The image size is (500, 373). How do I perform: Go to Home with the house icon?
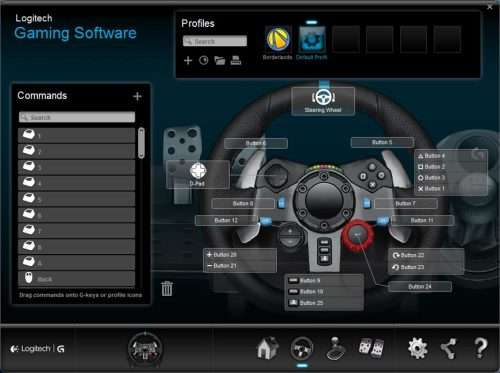[x=268, y=348]
